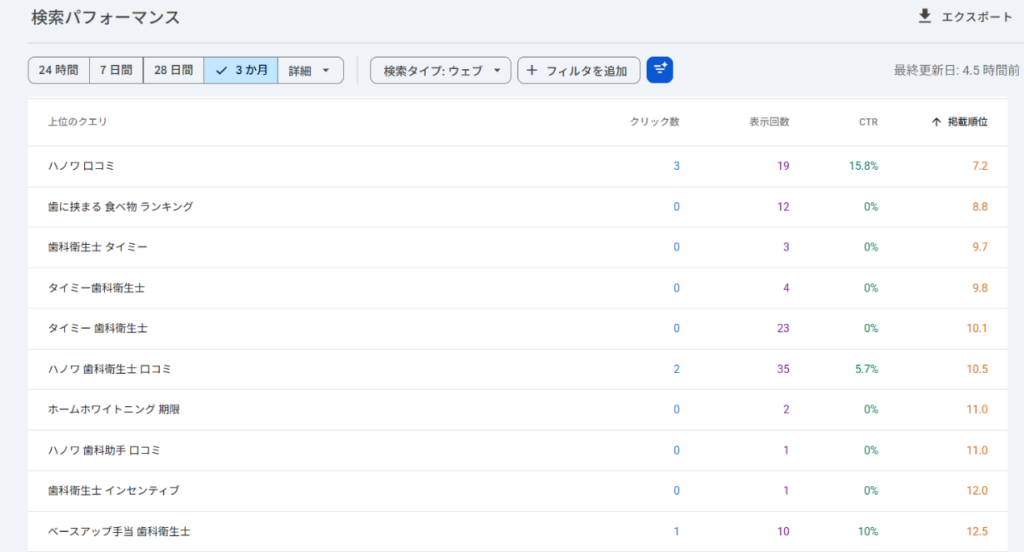Click position value 10.1
Screen dimensions: 1024x552
click(x=977, y=328)
